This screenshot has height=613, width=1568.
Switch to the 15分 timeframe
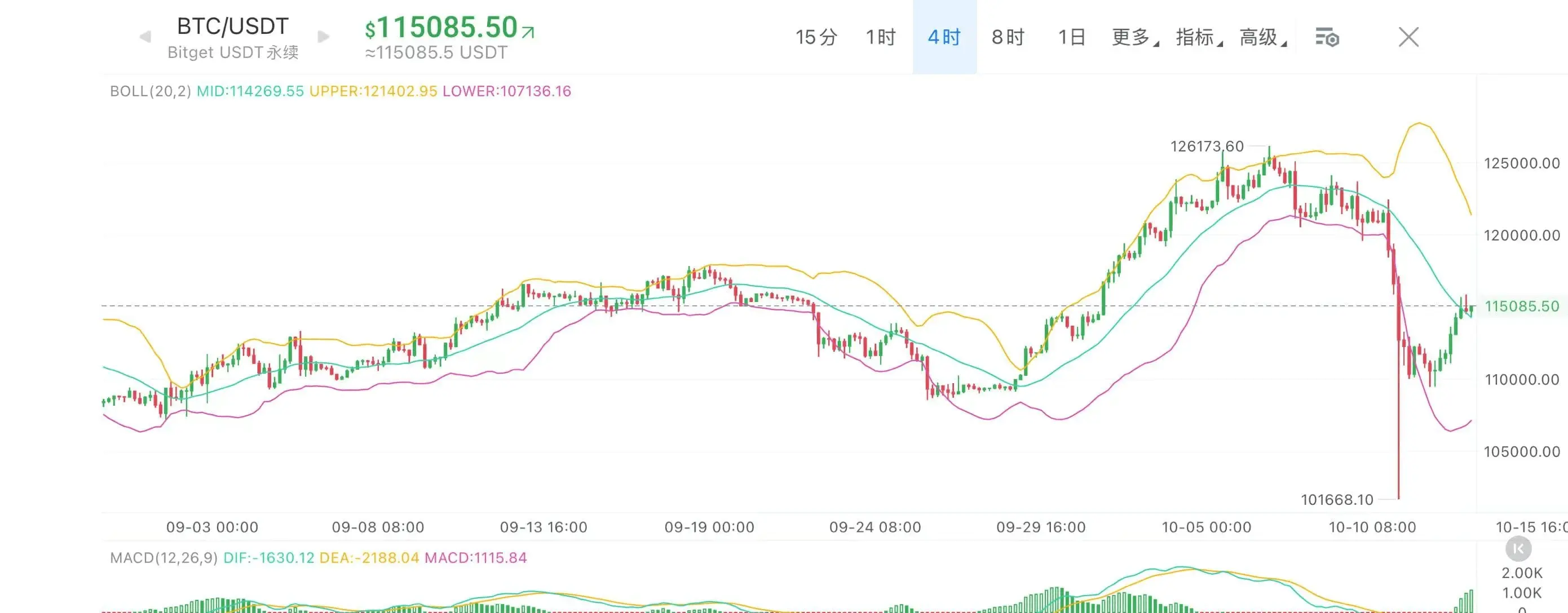[816, 37]
